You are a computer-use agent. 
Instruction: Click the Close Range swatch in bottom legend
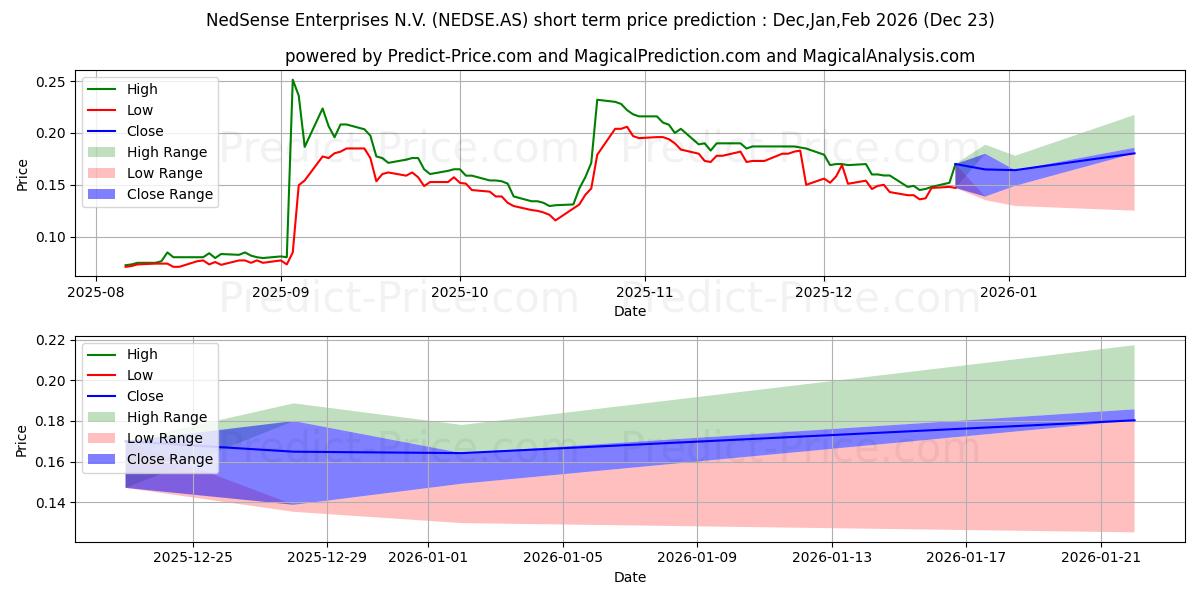(x=104, y=459)
